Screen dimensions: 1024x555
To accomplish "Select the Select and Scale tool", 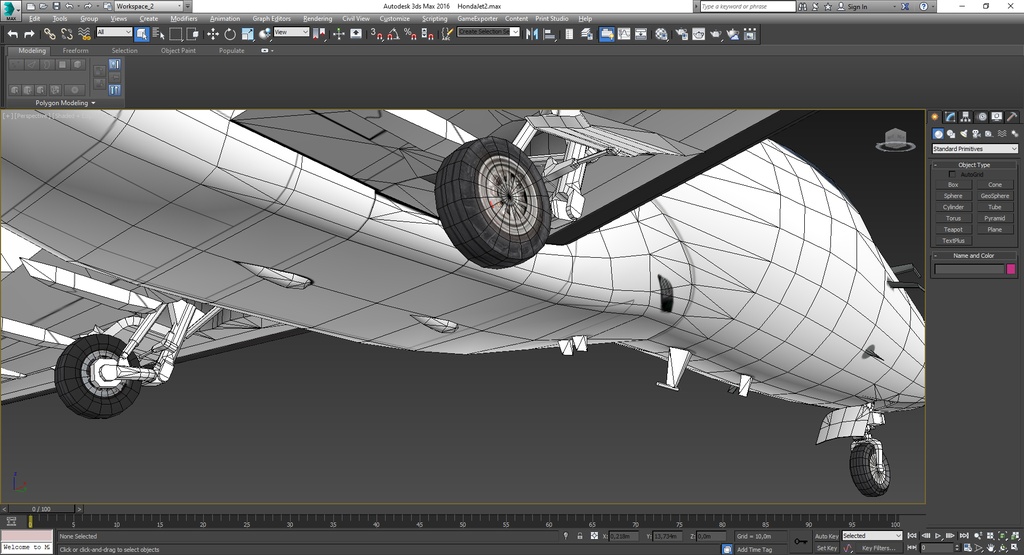I will (x=248, y=34).
